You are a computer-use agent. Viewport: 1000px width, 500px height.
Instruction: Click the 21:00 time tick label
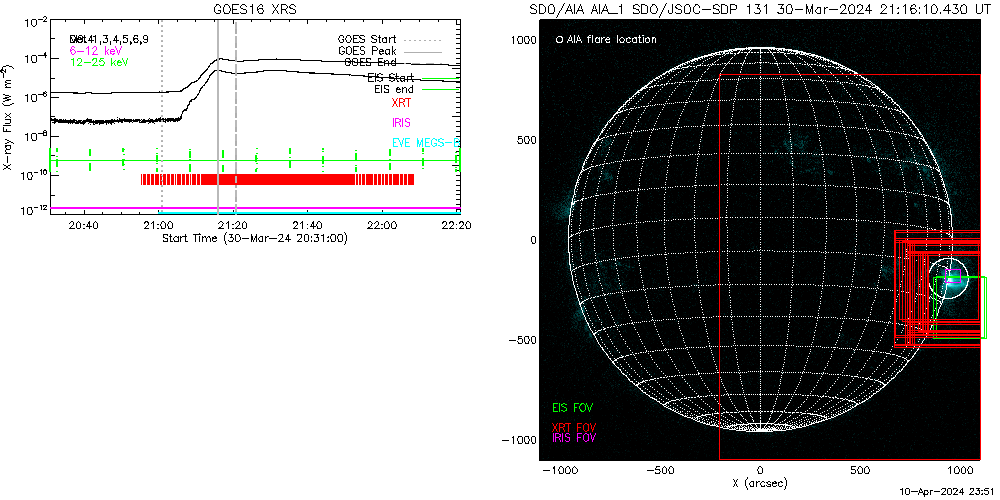coord(158,226)
